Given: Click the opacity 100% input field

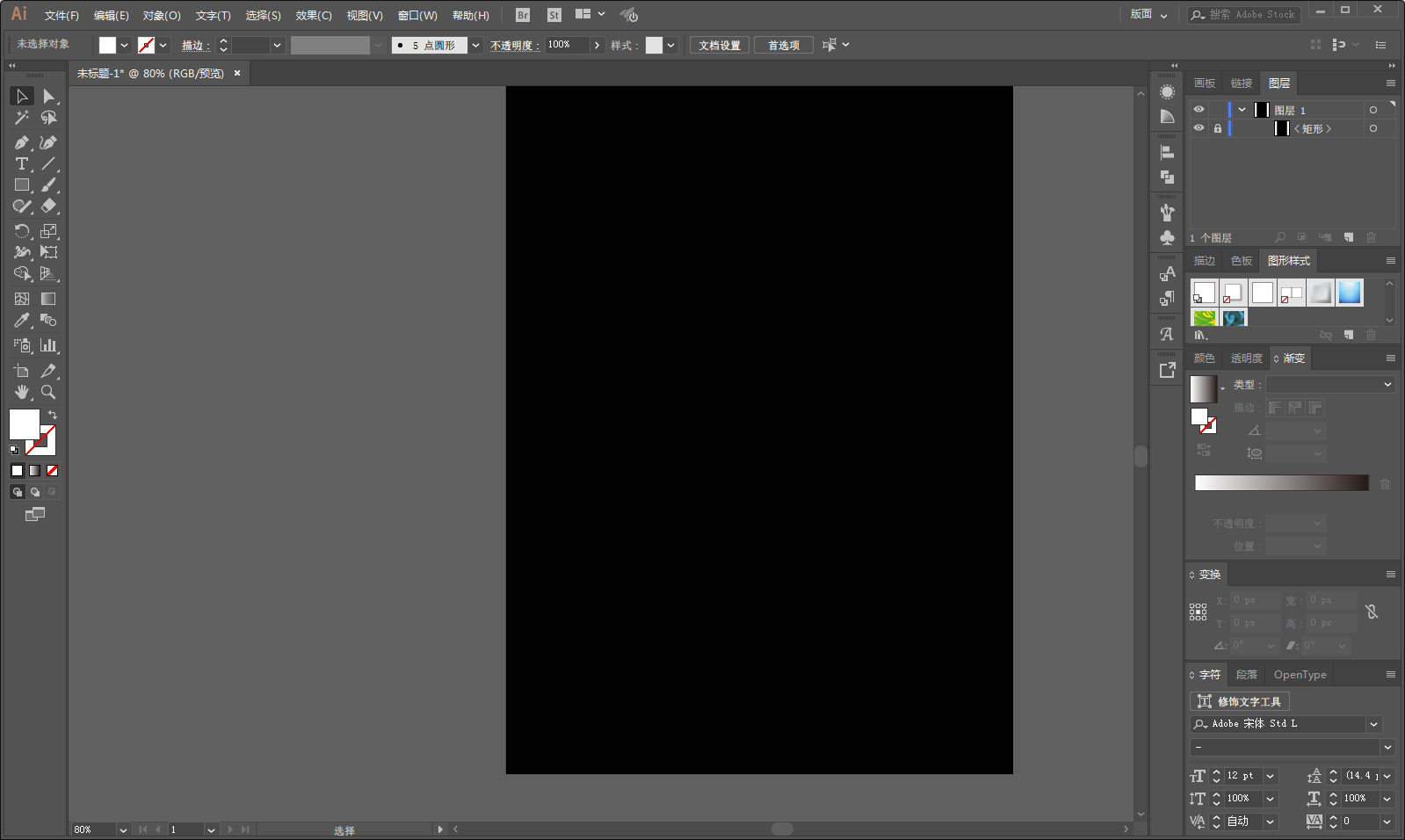Looking at the screenshot, I should 567,45.
